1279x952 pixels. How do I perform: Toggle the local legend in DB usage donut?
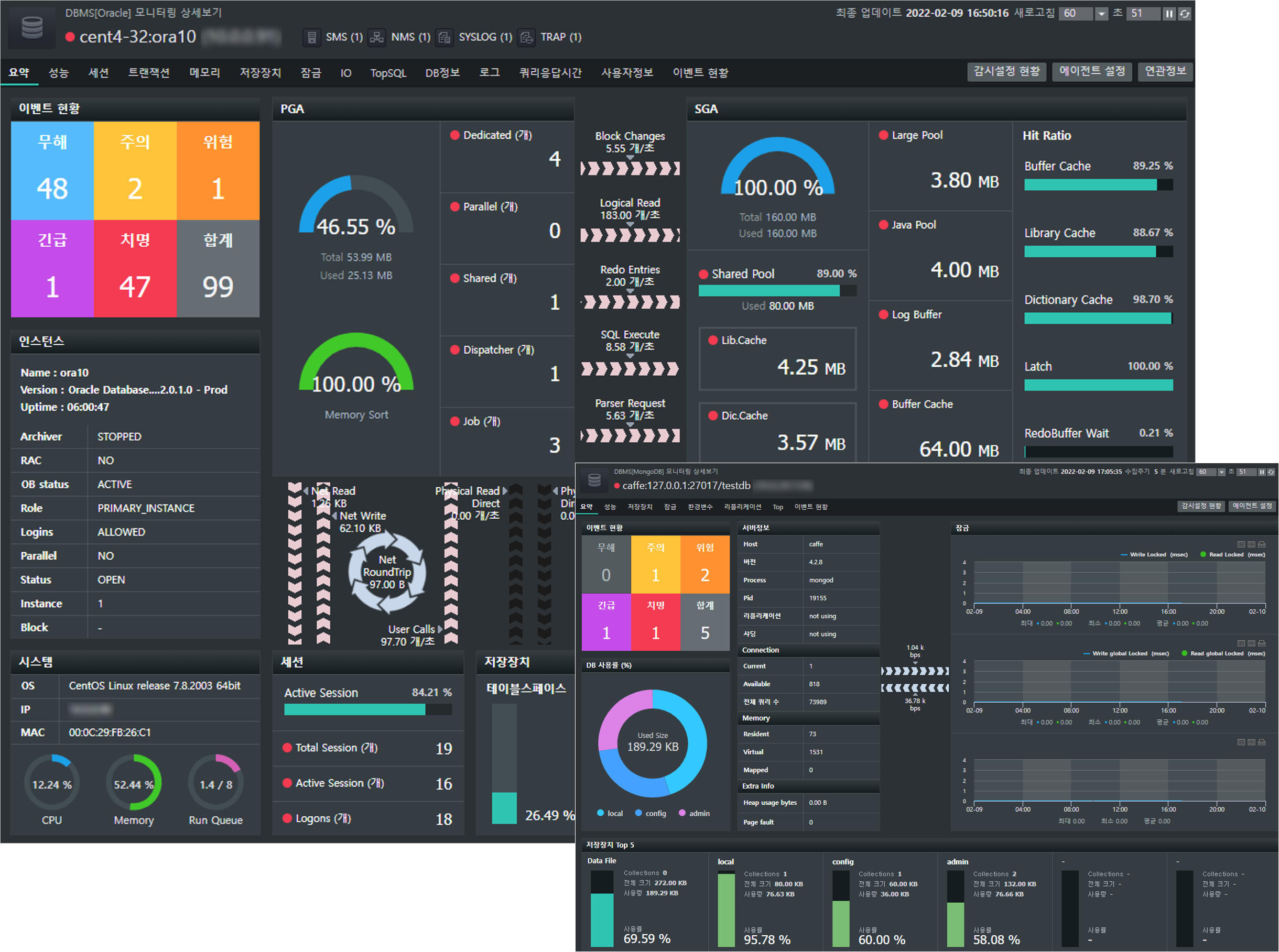(610, 814)
